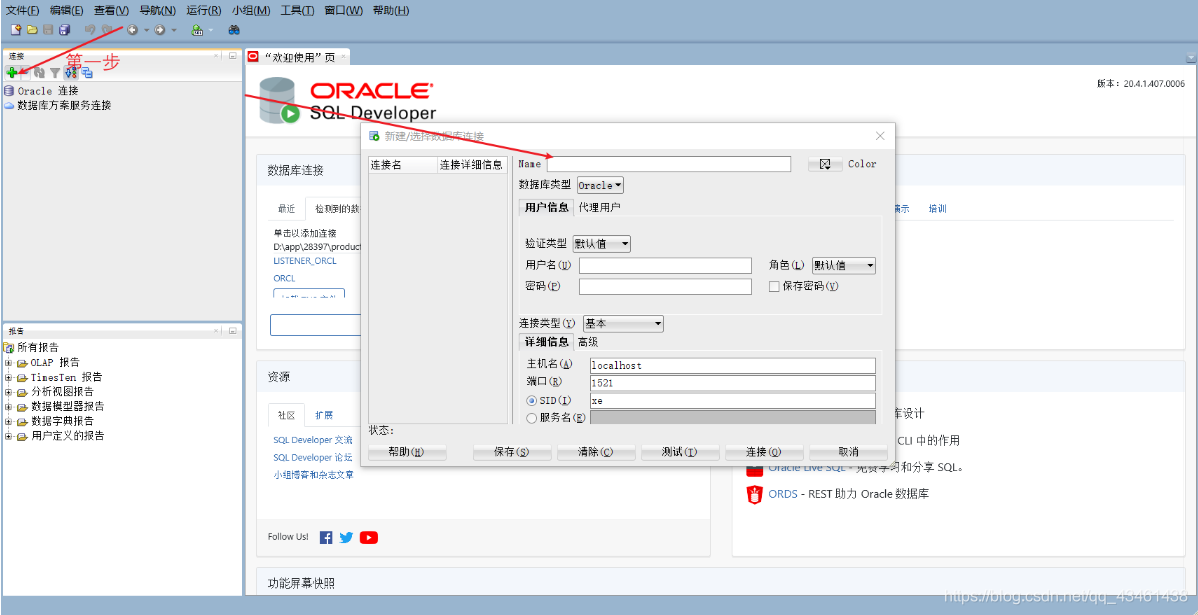Enable the 保存密码 checkbox
Screen dimensions: 1198x615
coord(774,287)
